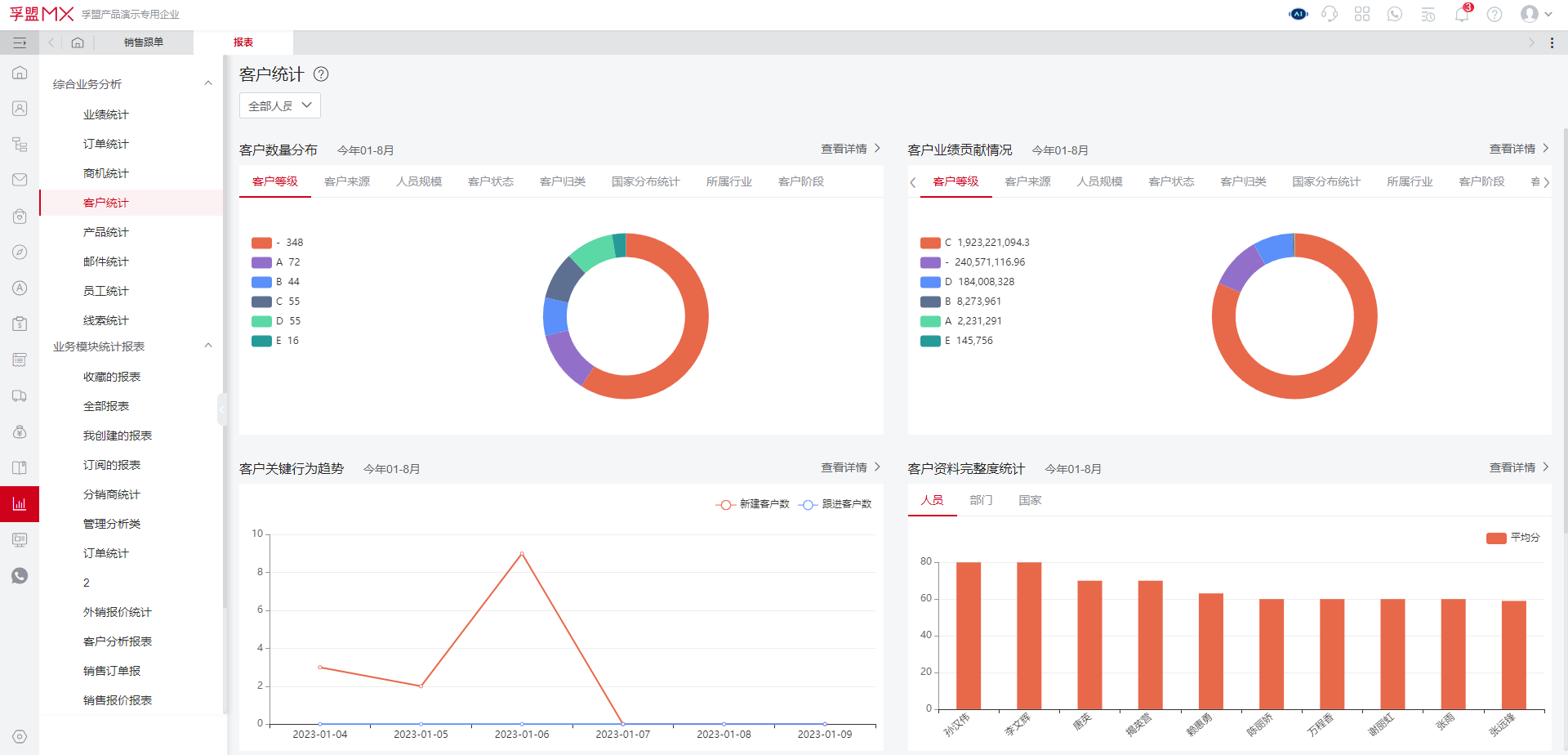Open the 全部人员 dropdown
This screenshot has height=755, width=1568.
tap(279, 105)
